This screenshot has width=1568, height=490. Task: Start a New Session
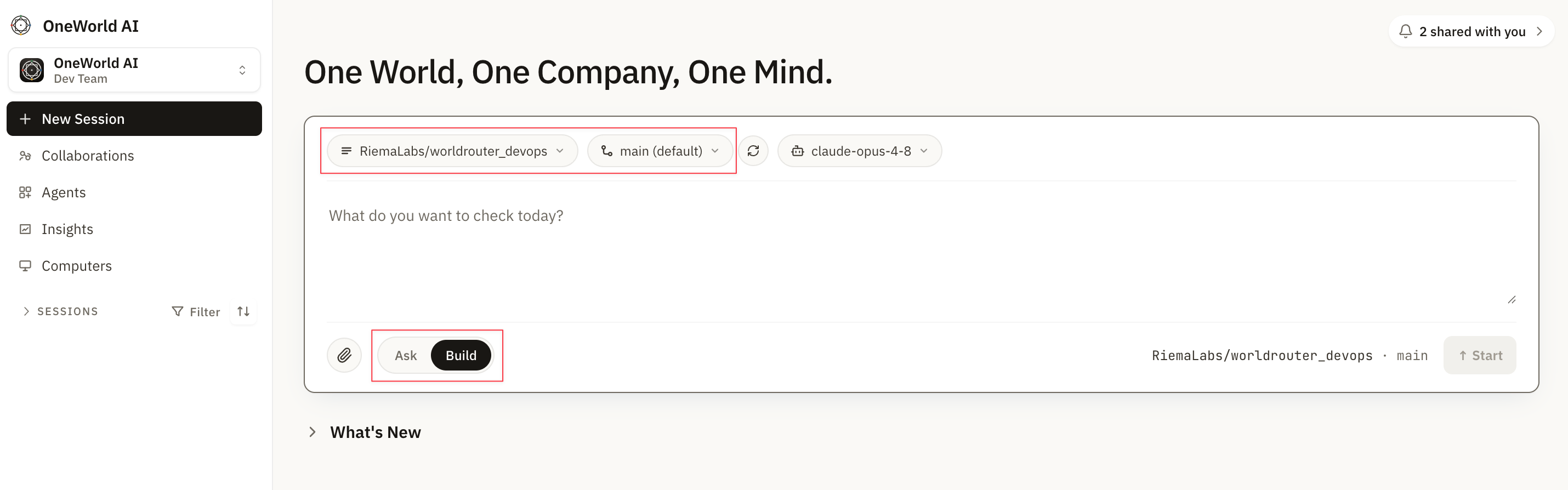coord(134,119)
